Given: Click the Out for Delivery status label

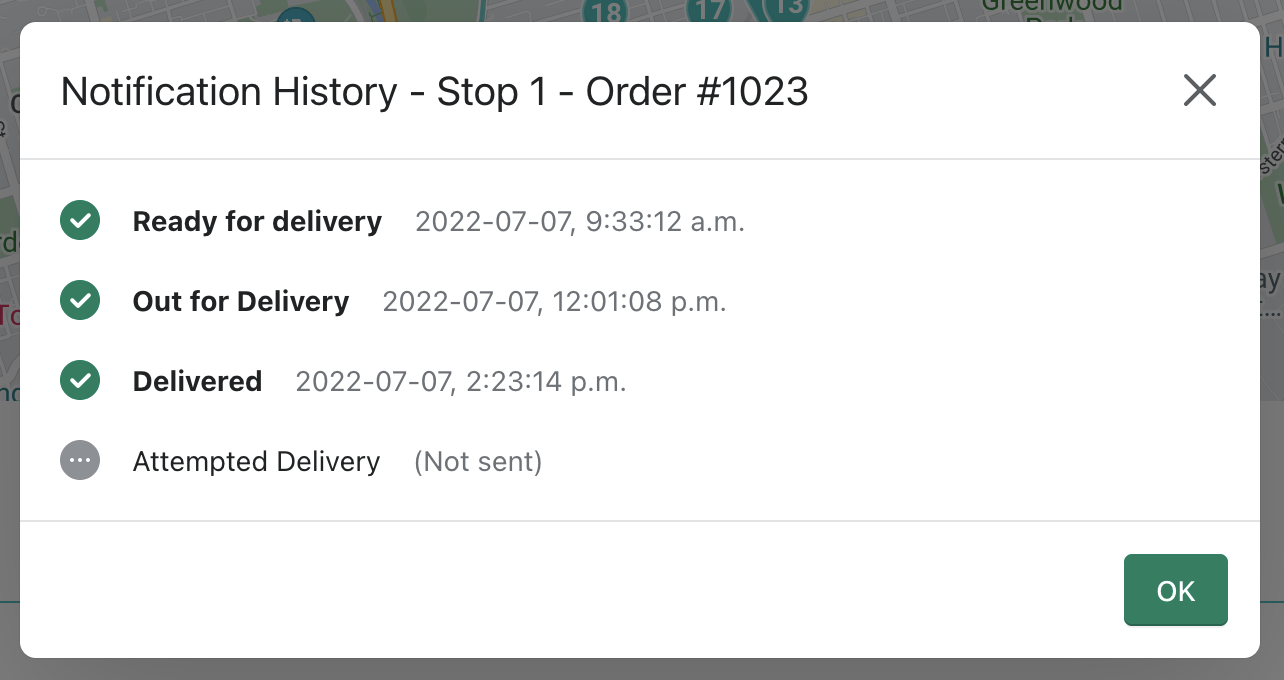Looking at the screenshot, I should (240, 301).
